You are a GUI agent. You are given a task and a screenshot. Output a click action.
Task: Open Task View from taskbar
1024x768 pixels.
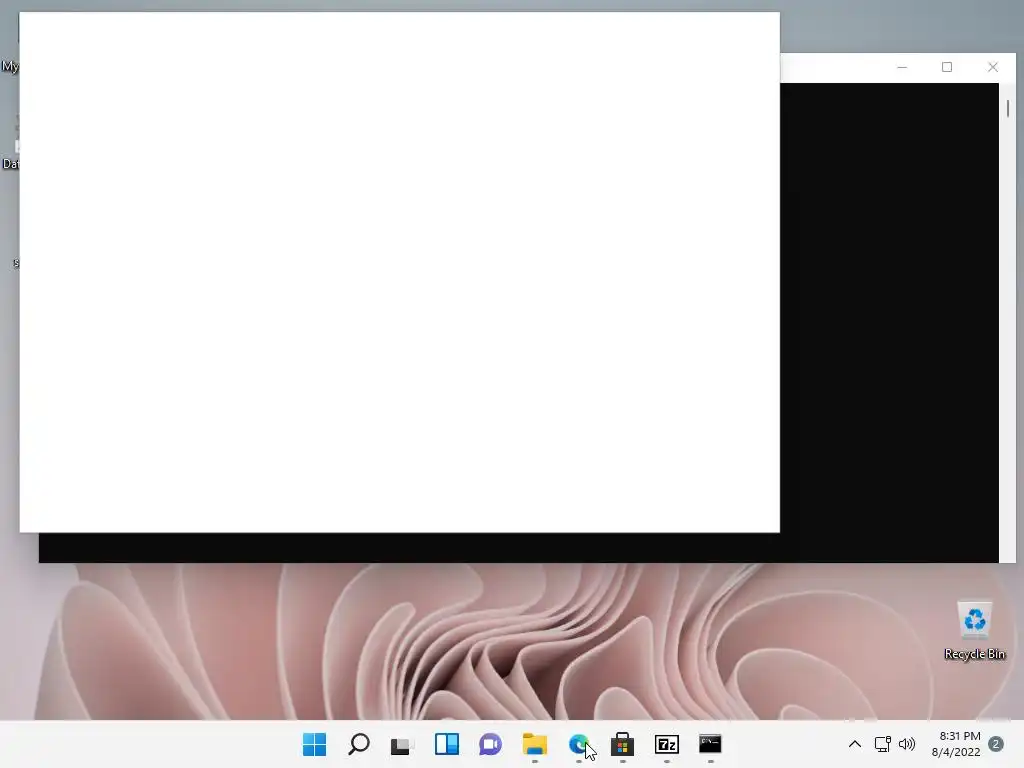click(402, 744)
